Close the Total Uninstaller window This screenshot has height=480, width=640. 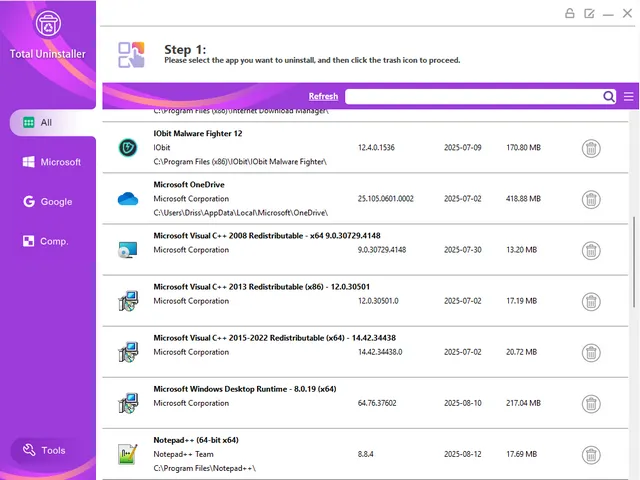(627, 13)
